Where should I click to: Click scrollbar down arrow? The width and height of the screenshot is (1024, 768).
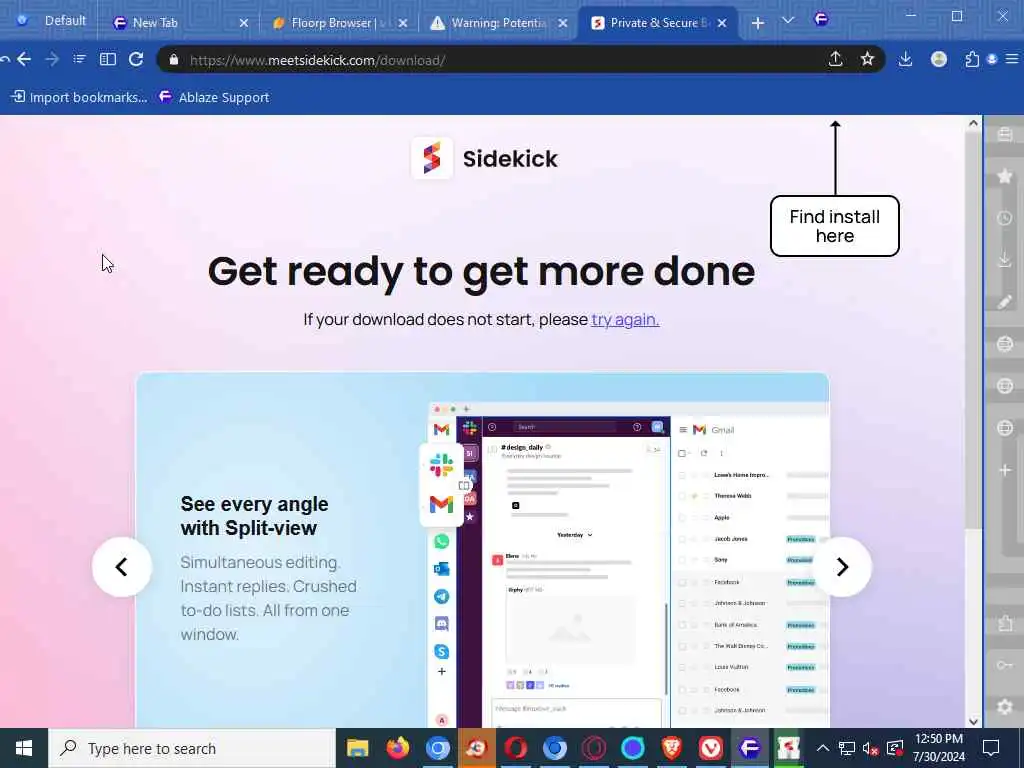973,721
